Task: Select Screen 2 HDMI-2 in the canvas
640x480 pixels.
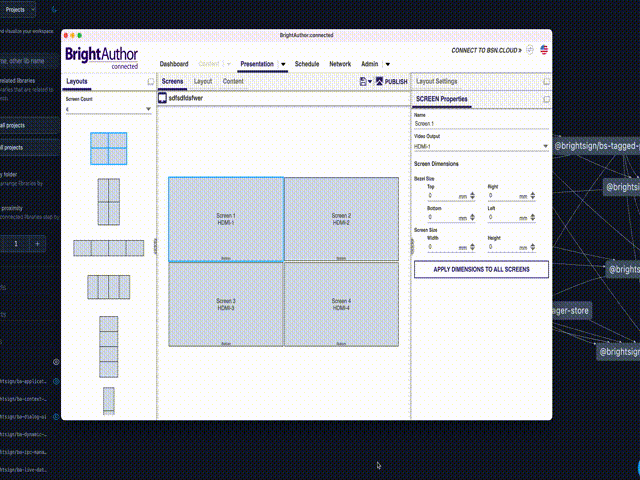Action: click(x=341, y=219)
